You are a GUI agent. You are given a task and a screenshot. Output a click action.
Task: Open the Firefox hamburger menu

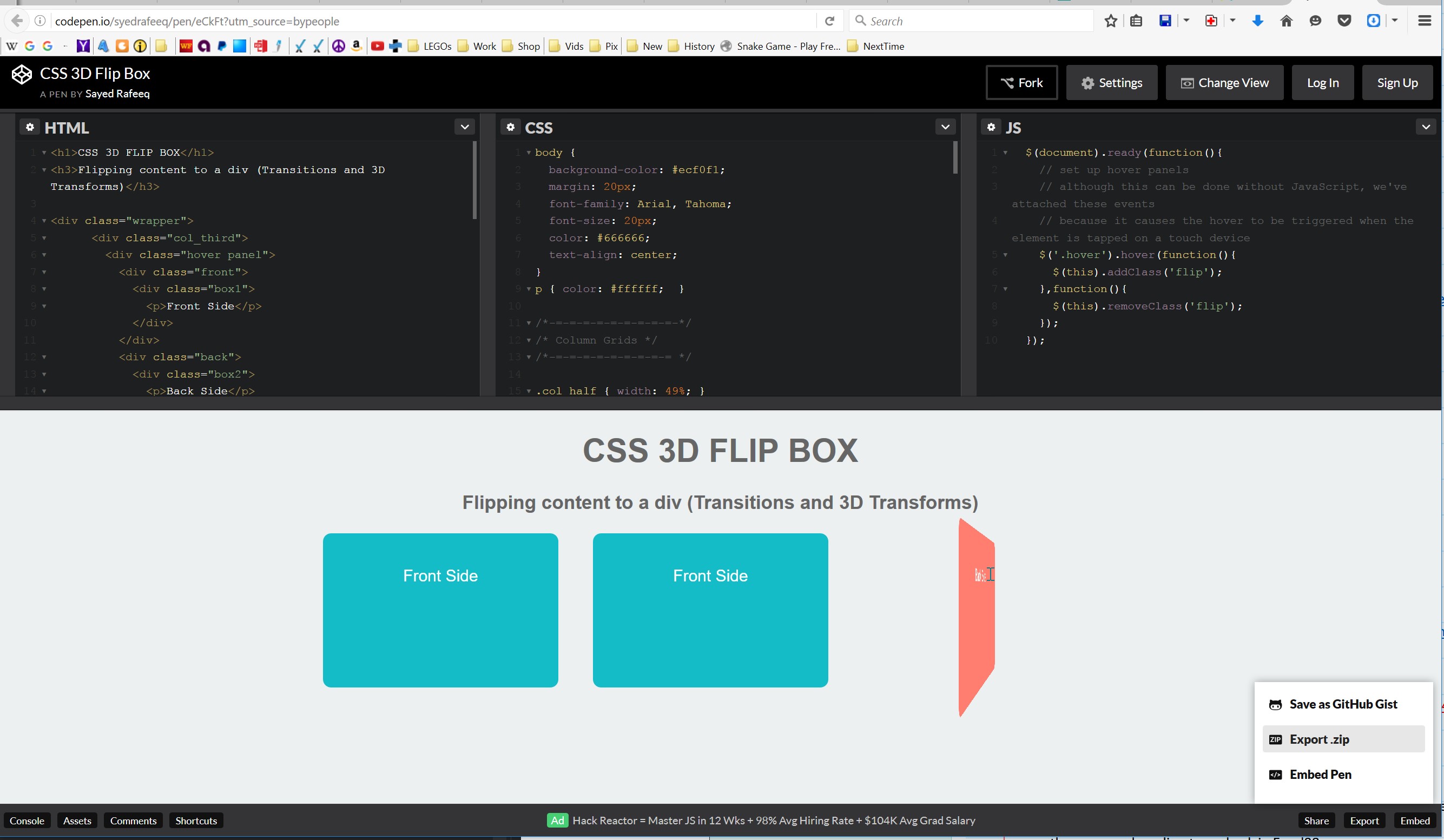pos(1425,21)
